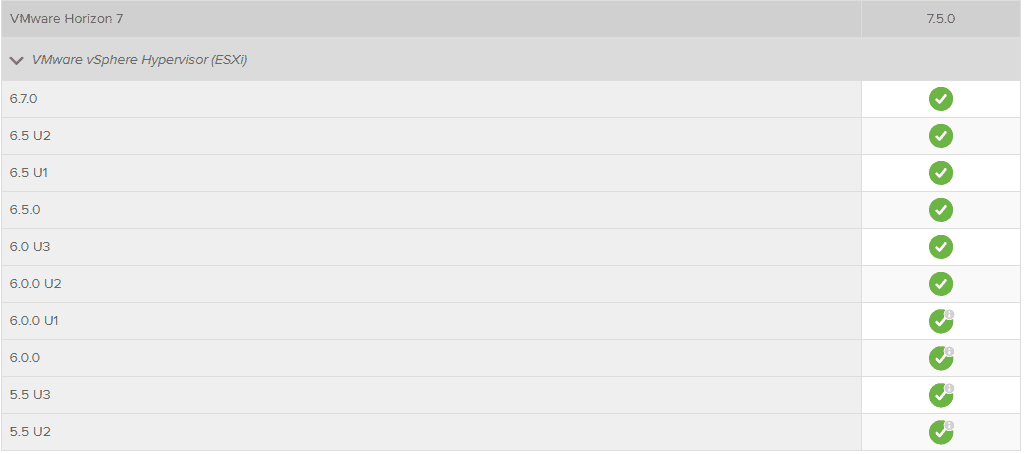Viewport: 1024px width, 454px height.
Task: Click the info badge in the 5.5 U2 row
Action: 949,425
